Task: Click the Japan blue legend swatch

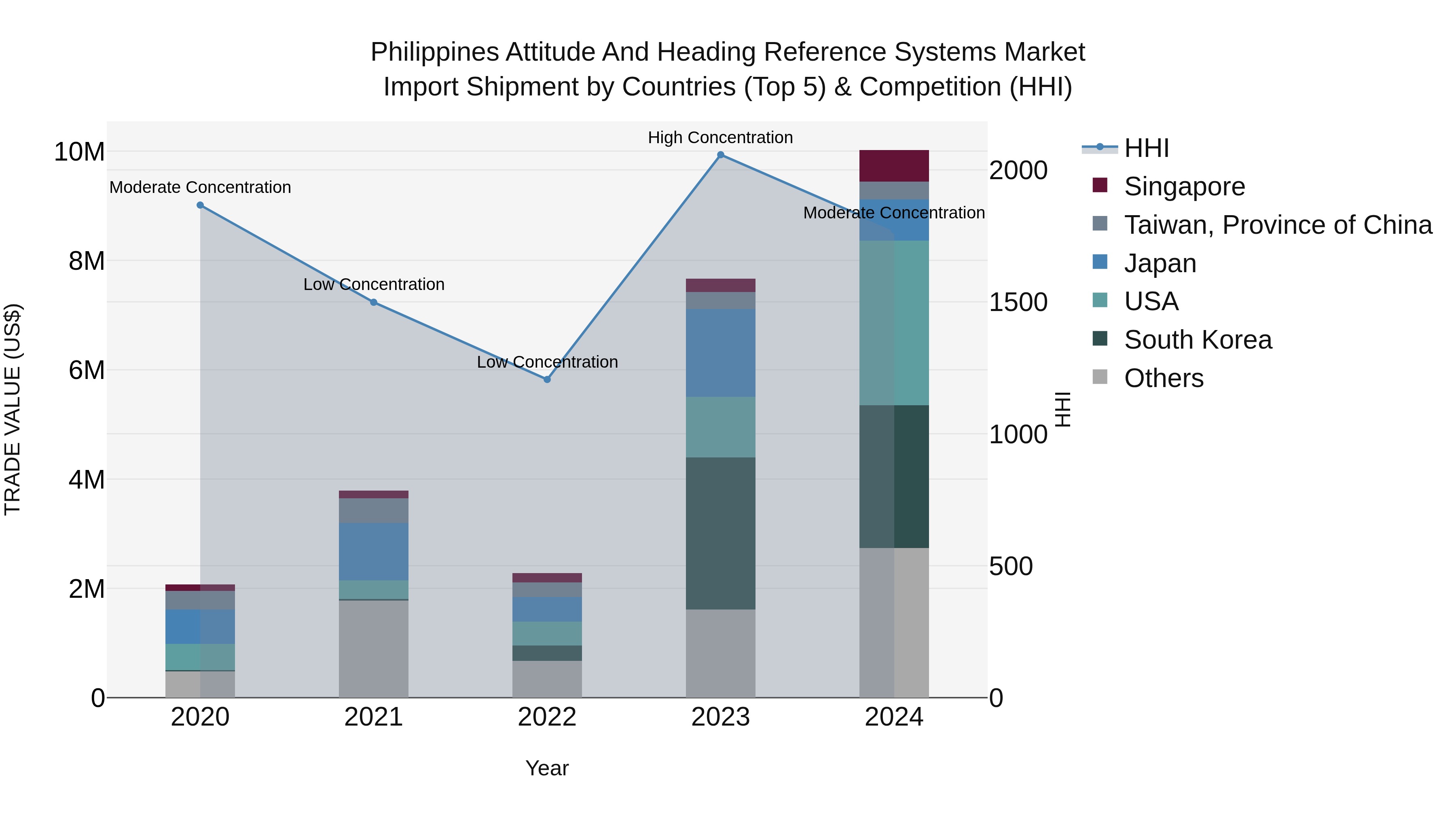Action: (x=1100, y=262)
